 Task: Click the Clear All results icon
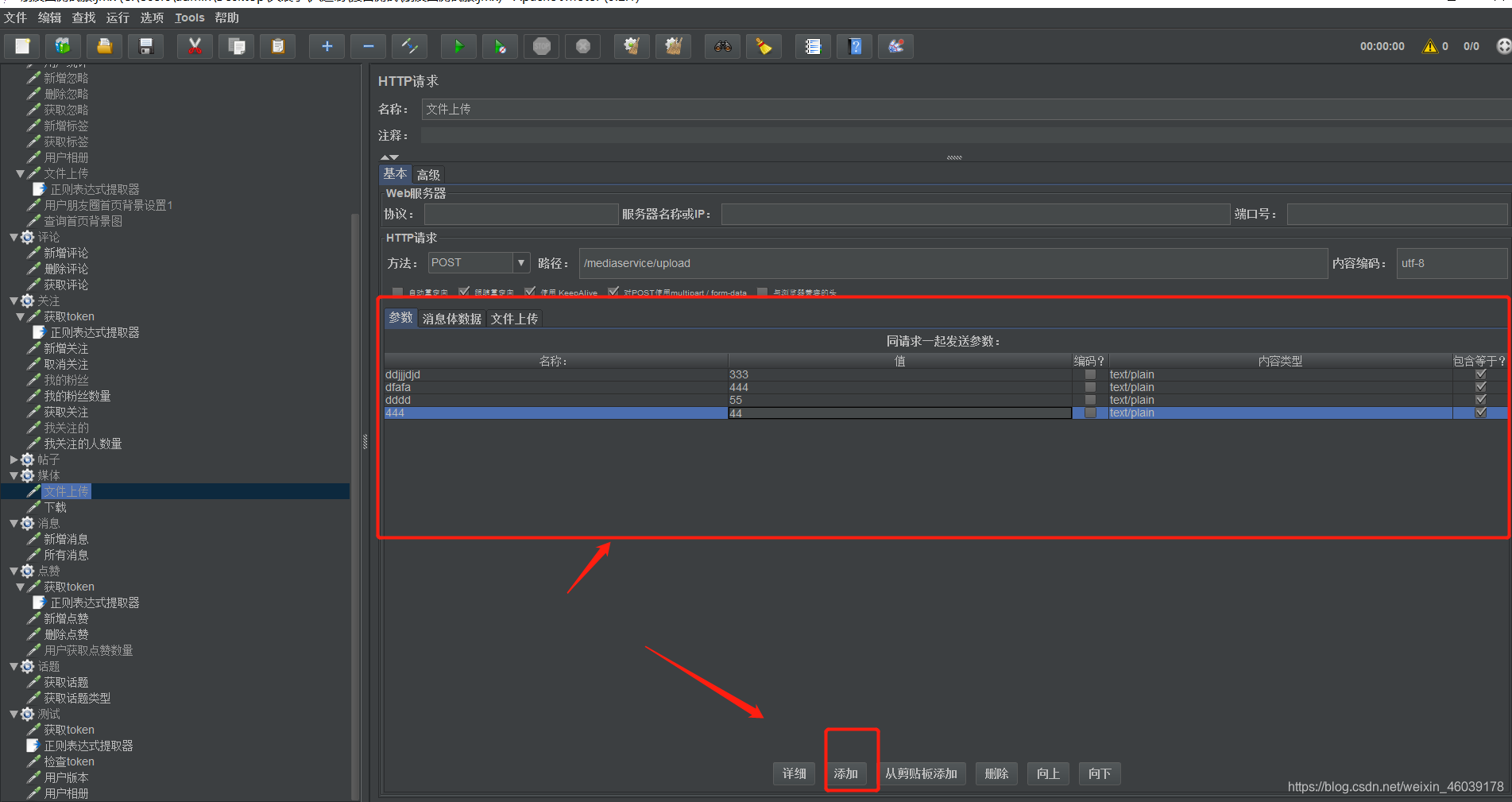(673, 46)
